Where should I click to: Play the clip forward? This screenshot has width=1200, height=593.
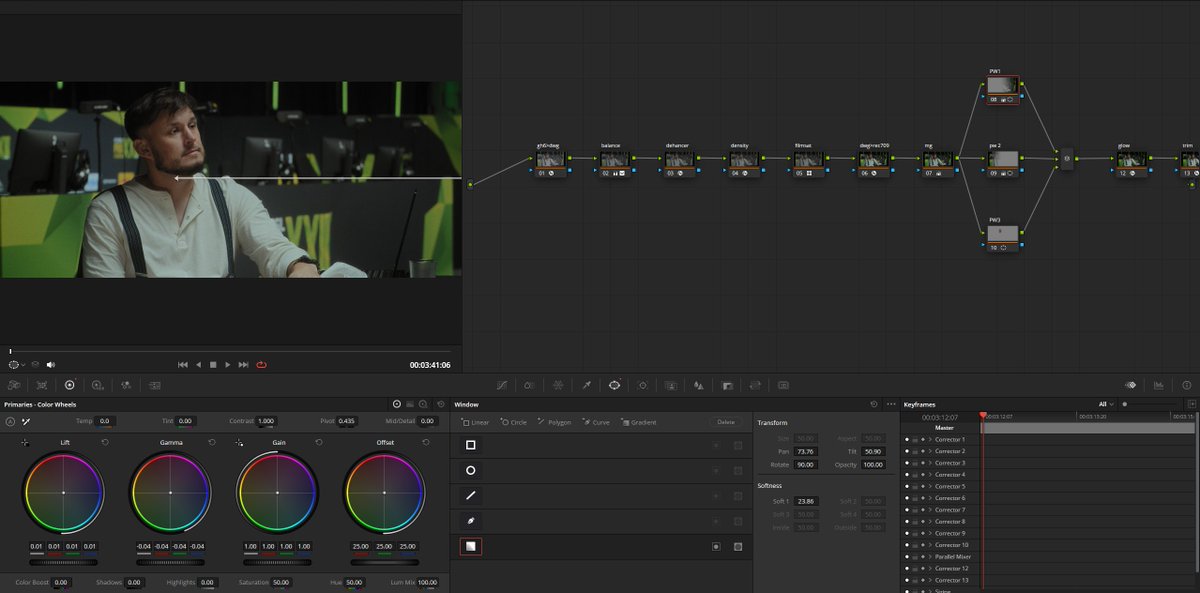point(228,365)
